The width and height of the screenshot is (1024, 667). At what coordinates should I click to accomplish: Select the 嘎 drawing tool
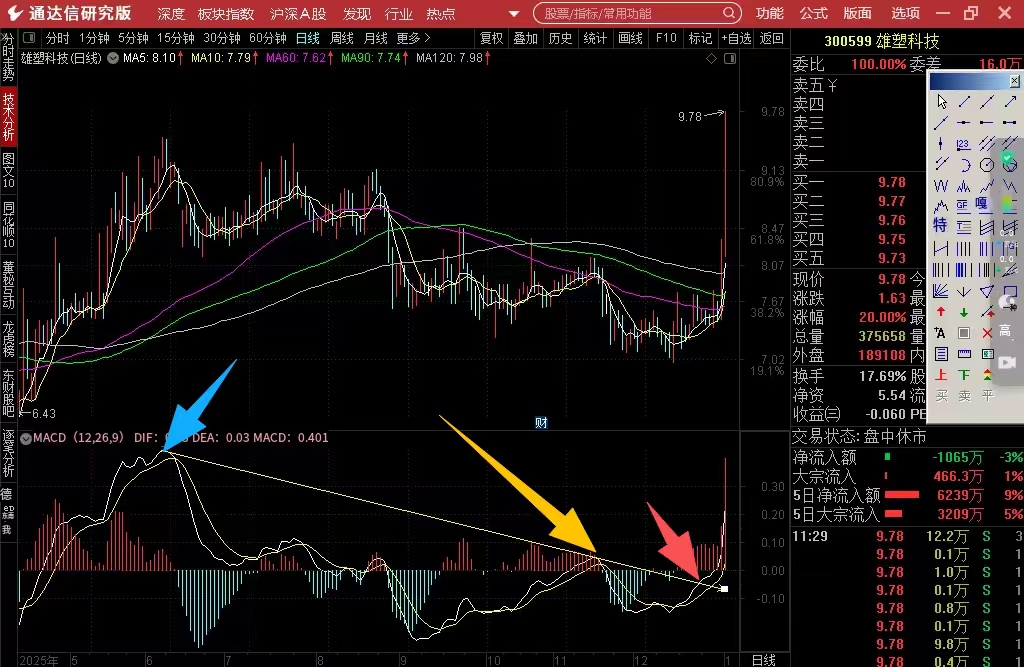(982, 204)
